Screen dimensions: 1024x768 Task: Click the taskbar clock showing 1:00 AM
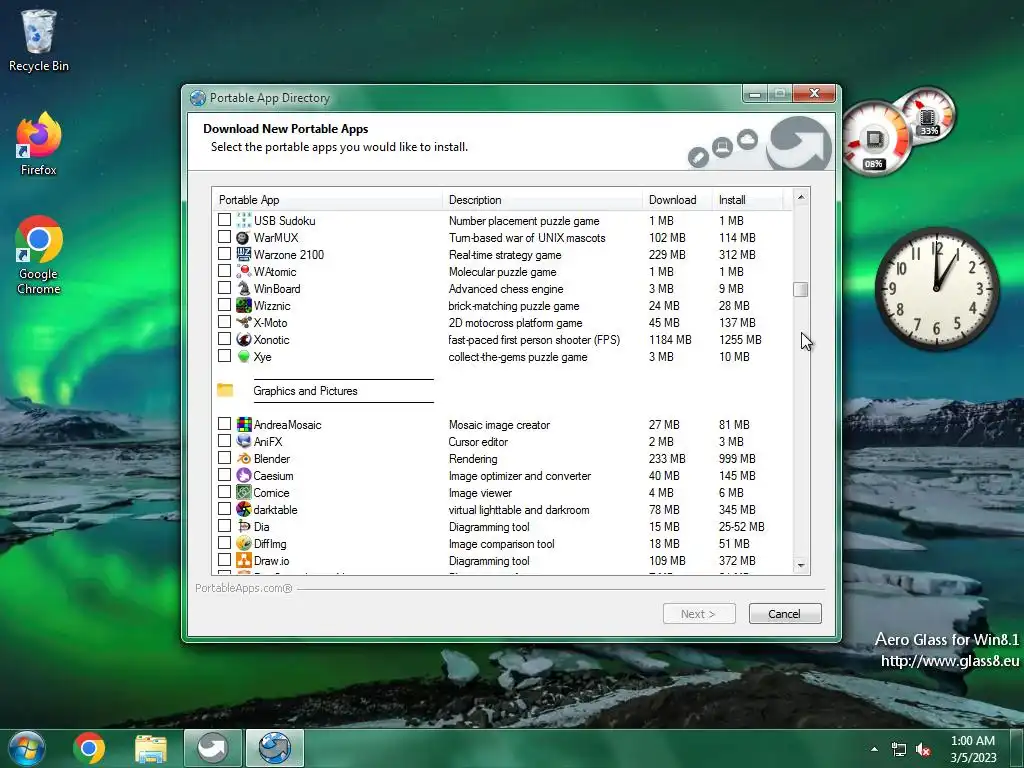(973, 748)
